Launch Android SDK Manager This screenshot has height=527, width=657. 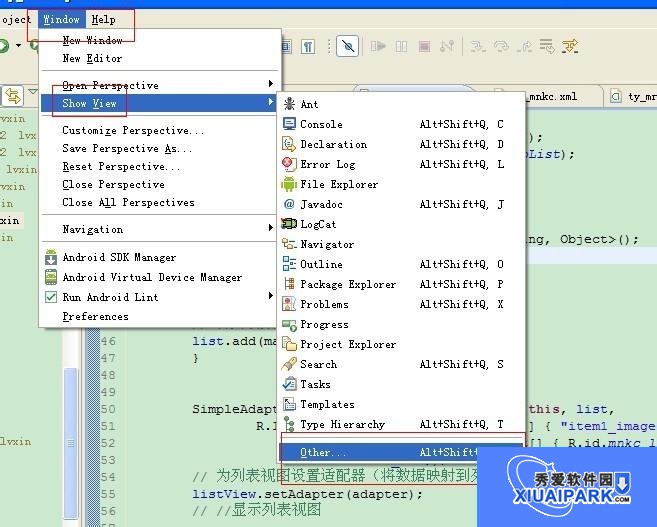click(159, 257)
